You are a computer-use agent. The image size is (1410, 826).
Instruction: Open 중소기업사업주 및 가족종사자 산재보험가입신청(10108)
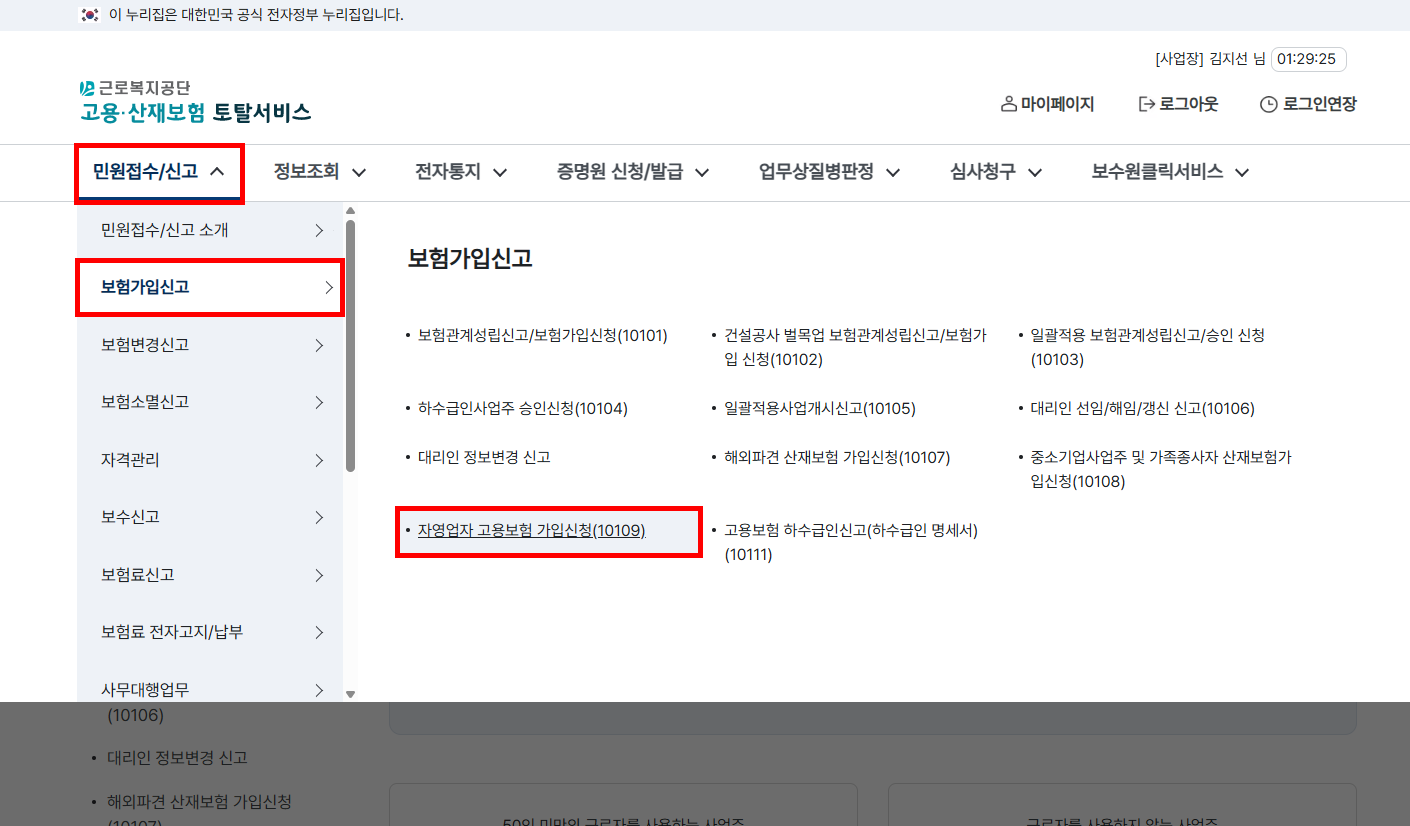pos(1161,469)
